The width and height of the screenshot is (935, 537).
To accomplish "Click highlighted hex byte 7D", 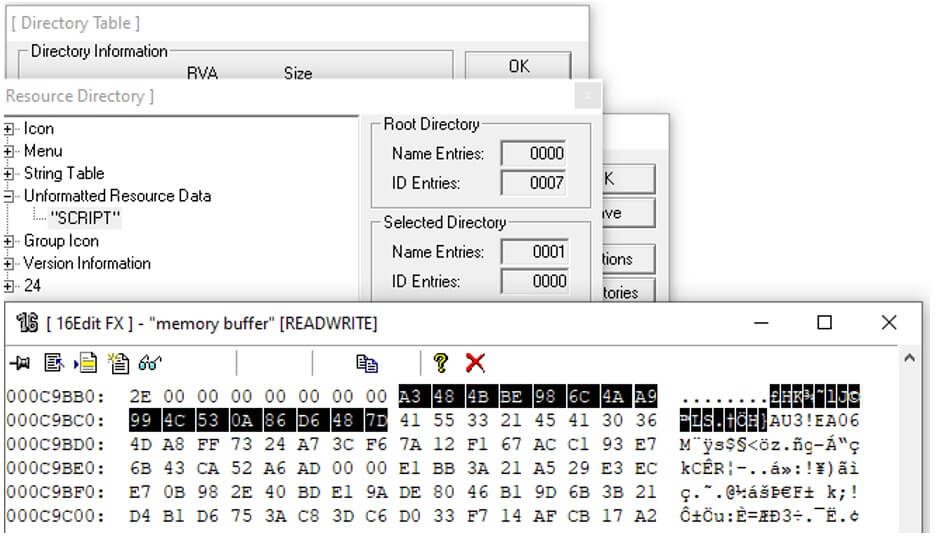I will click(376, 420).
